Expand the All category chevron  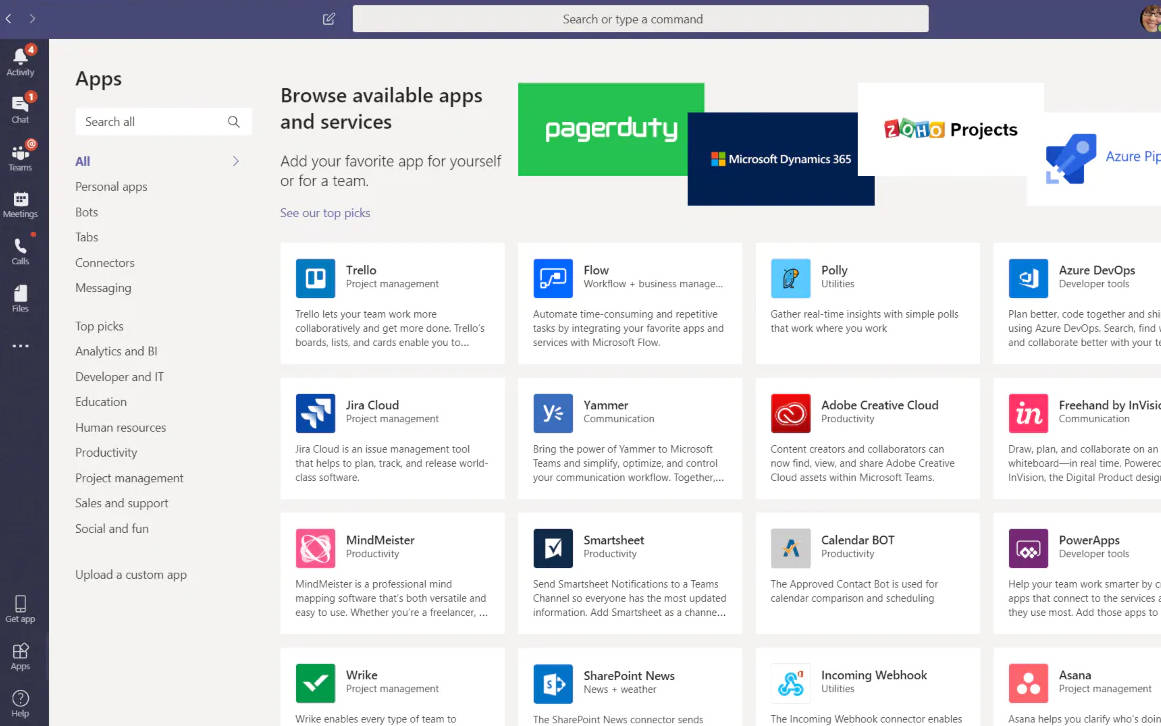pos(236,161)
